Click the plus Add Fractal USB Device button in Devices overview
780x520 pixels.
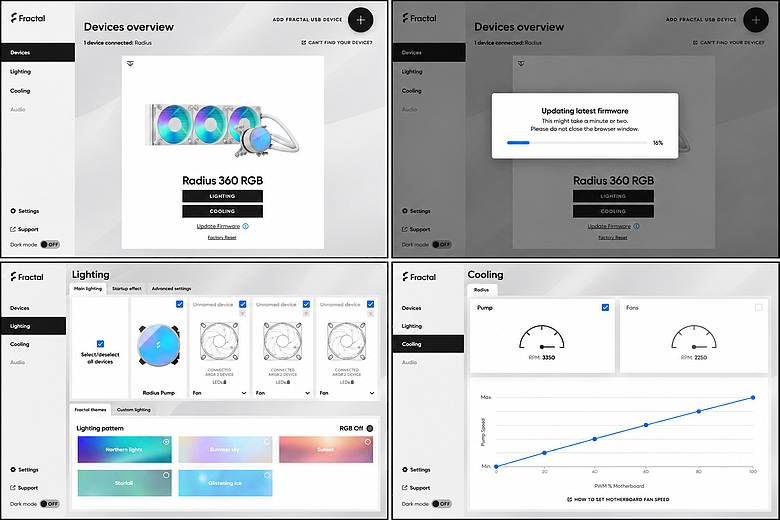[x=361, y=20]
